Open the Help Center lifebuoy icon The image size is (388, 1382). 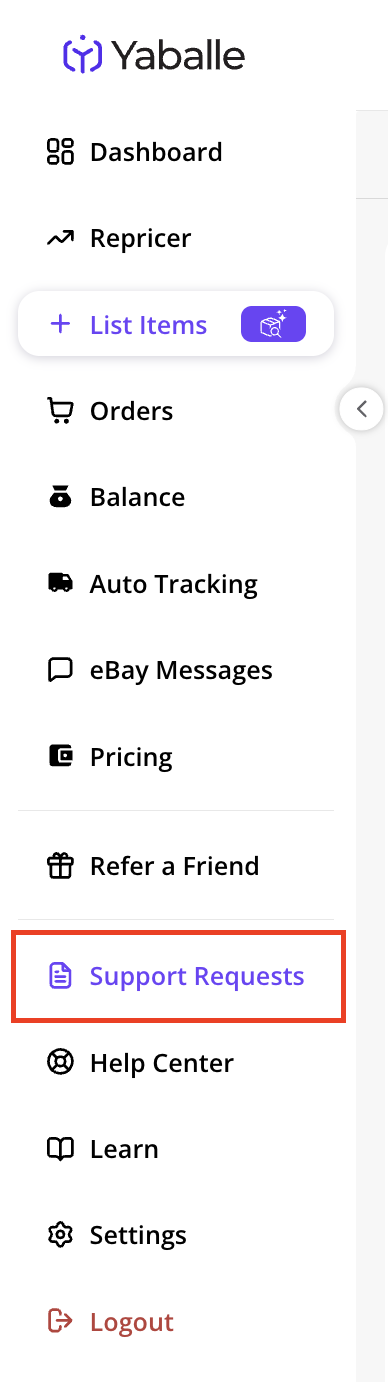click(61, 1062)
